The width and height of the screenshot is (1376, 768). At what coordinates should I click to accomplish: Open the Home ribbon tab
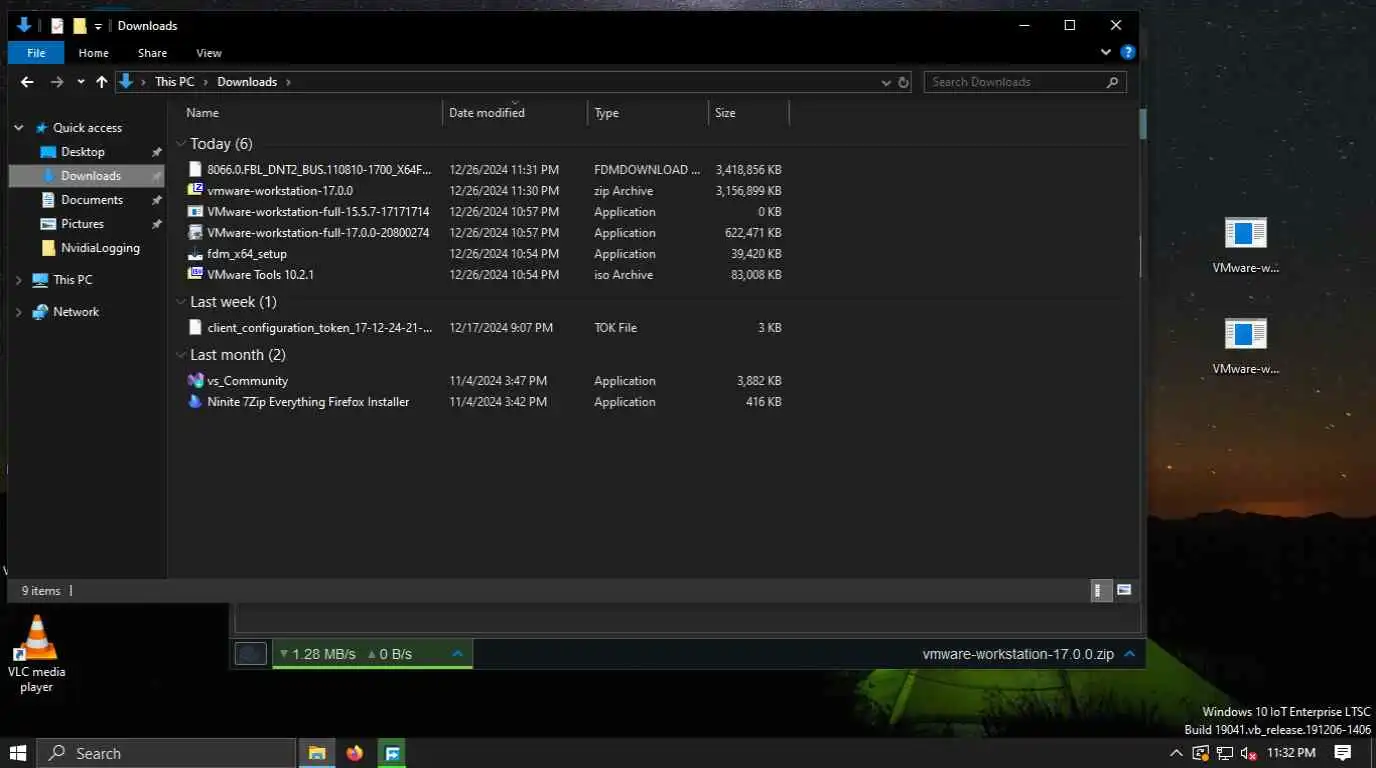point(93,53)
